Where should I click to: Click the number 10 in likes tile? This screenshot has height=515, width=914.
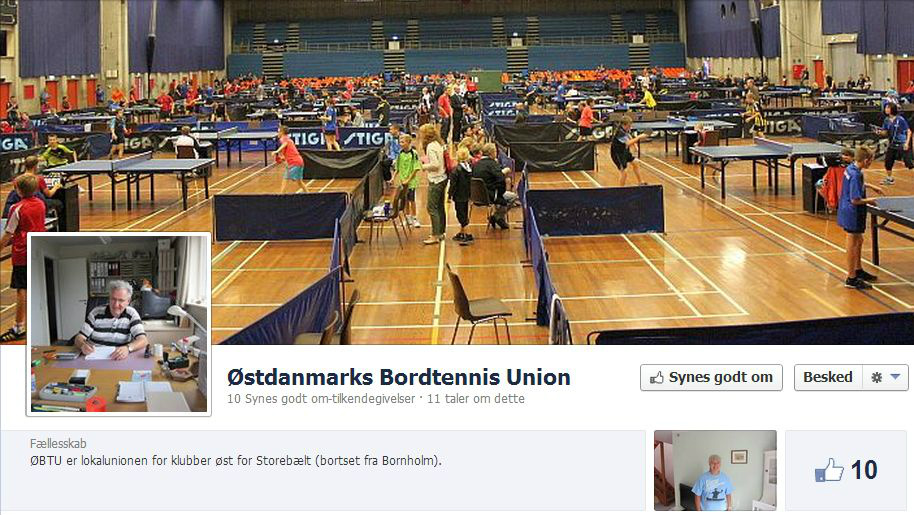tap(864, 470)
